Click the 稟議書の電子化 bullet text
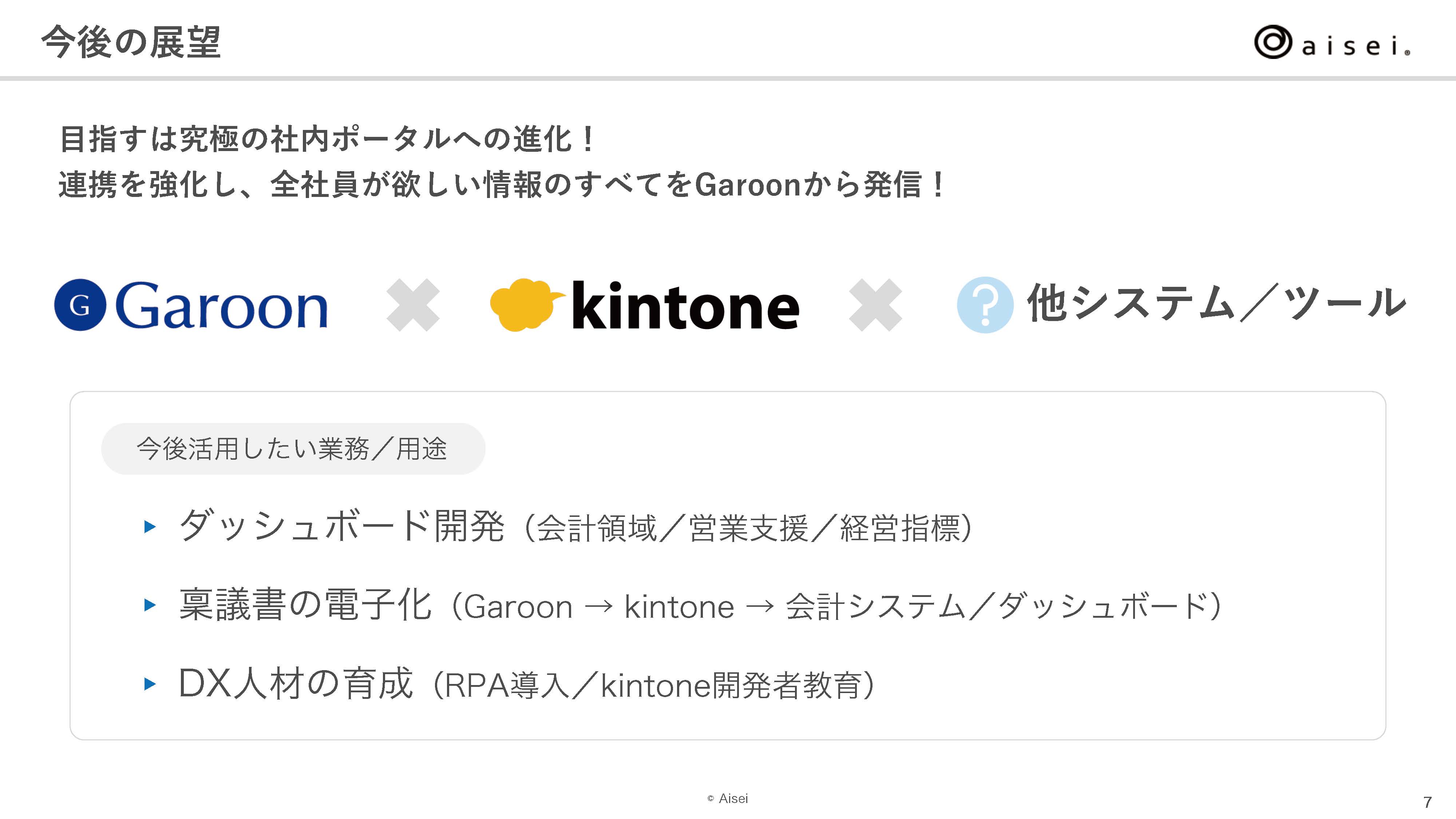 click(305, 605)
